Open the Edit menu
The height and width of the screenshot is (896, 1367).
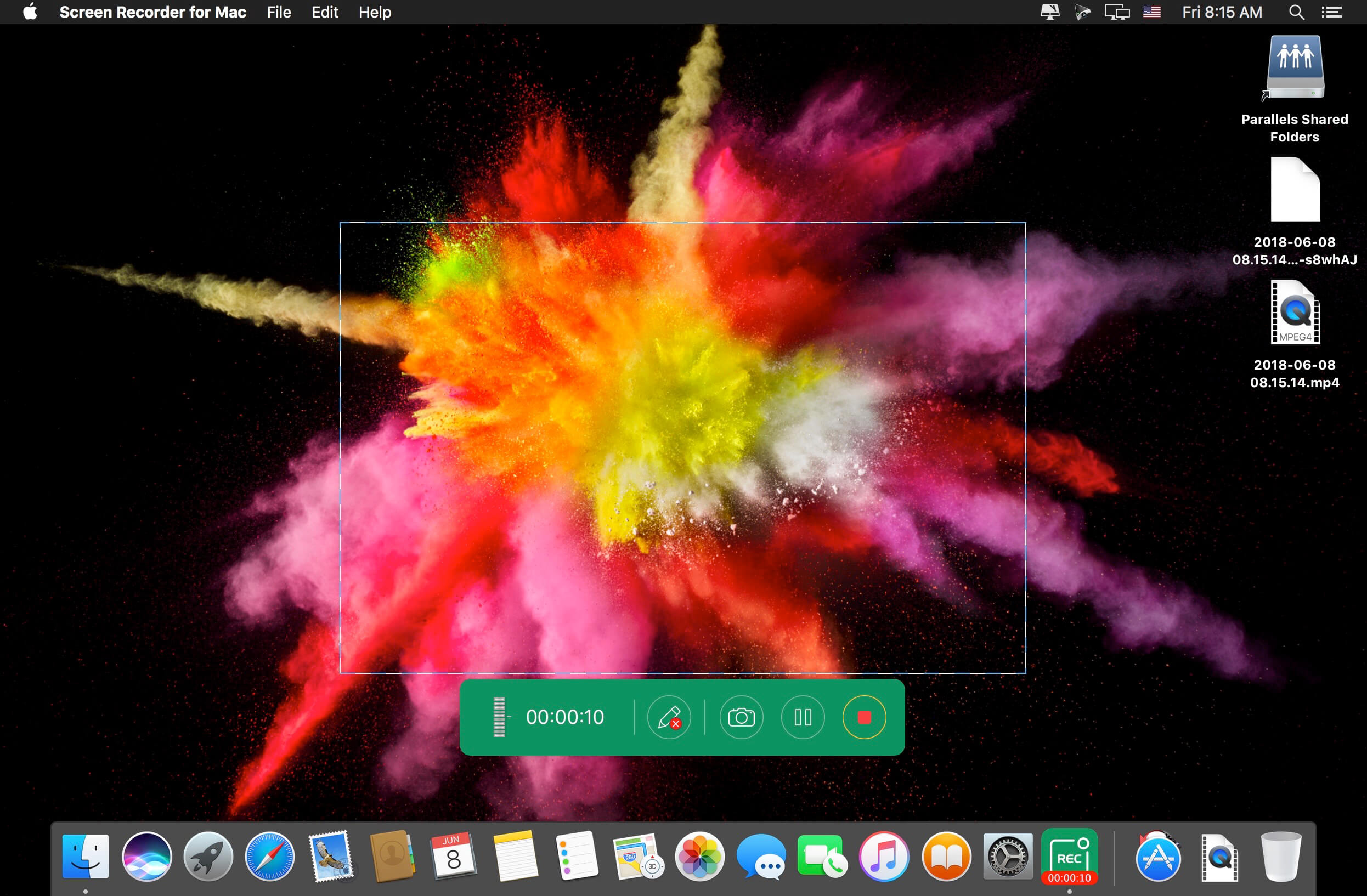click(325, 12)
